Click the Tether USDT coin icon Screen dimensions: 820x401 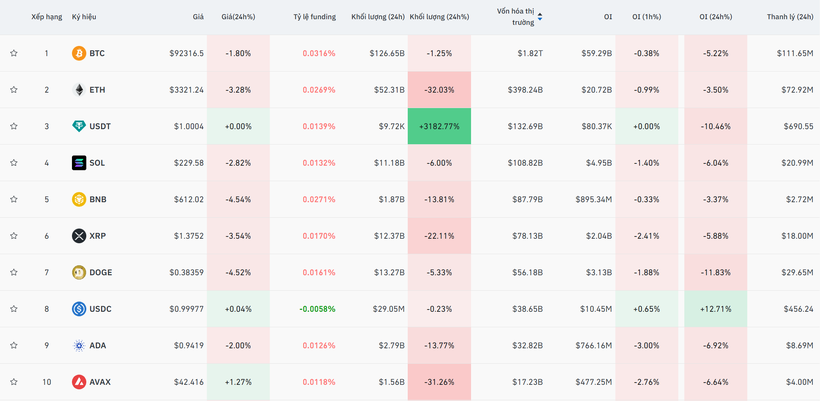pos(79,126)
